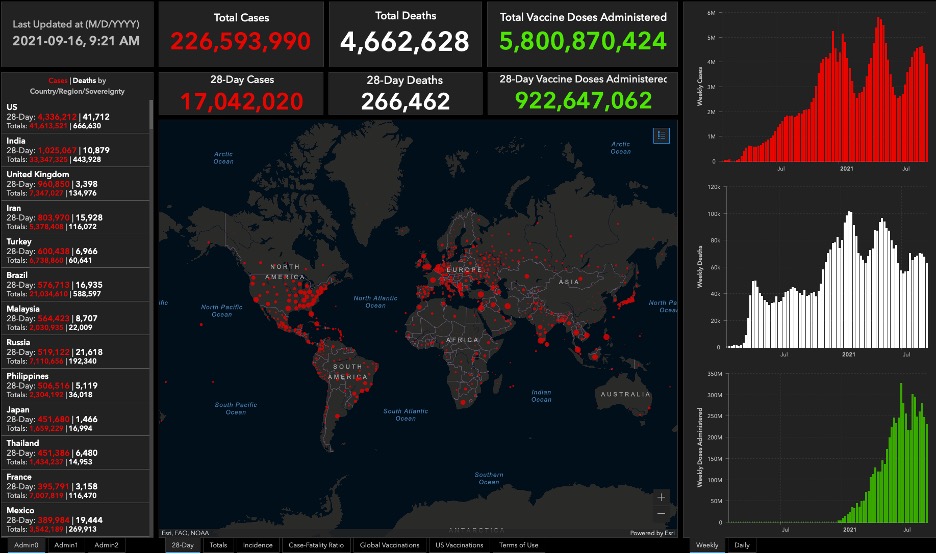
Task: Switch charts to the Weekly tab
Action: point(707,545)
